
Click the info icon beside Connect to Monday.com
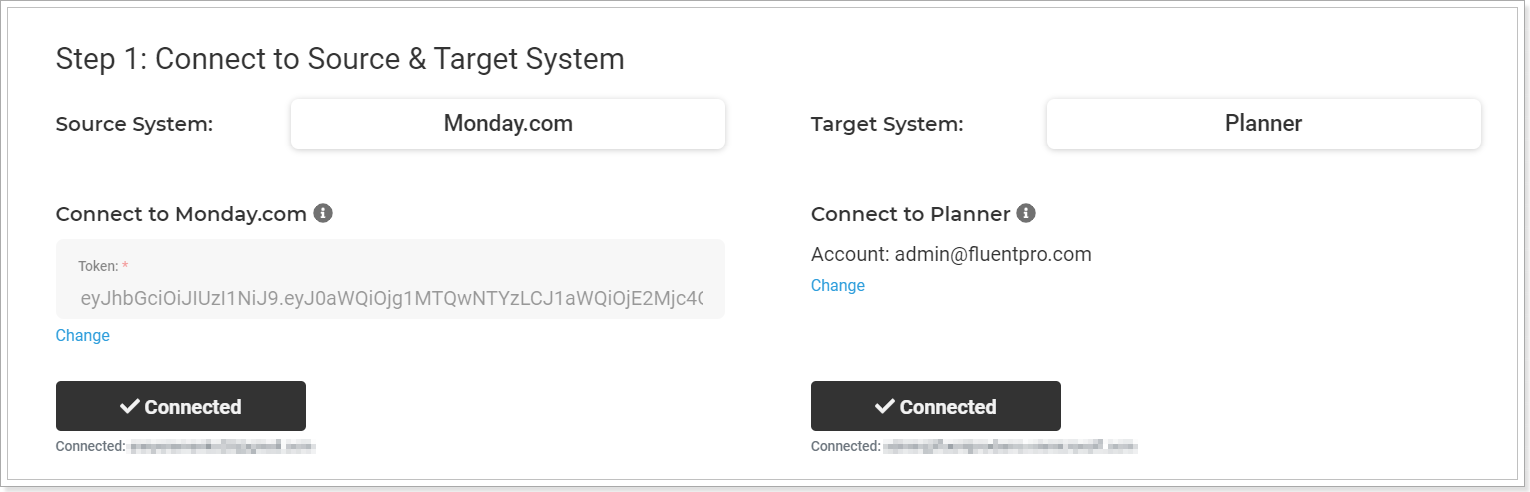[322, 213]
